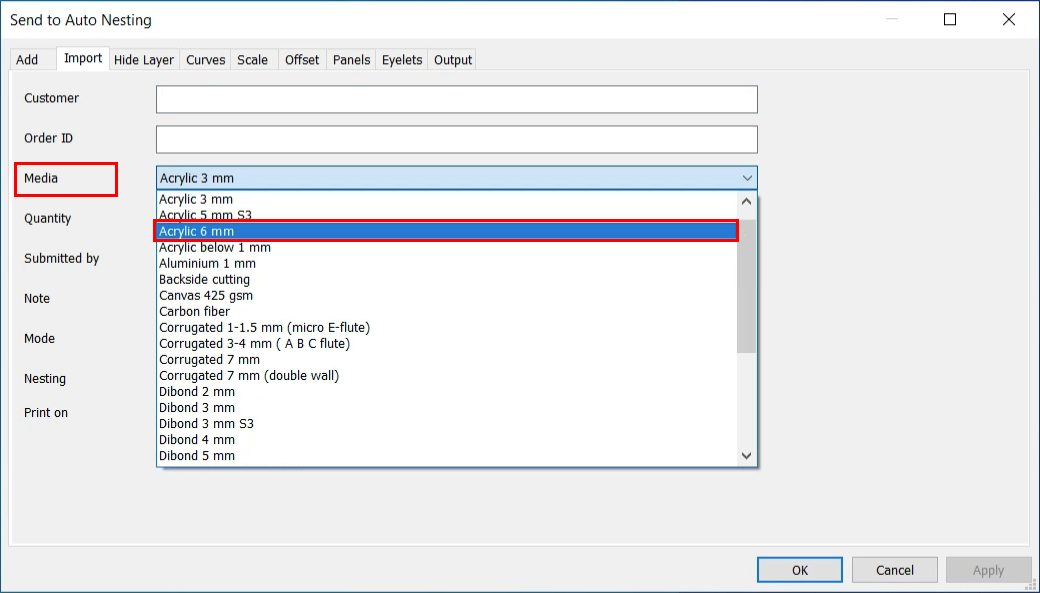Select the Eyelets tab
Viewport: 1040px width, 593px height.
pyautogui.click(x=402, y=60)
